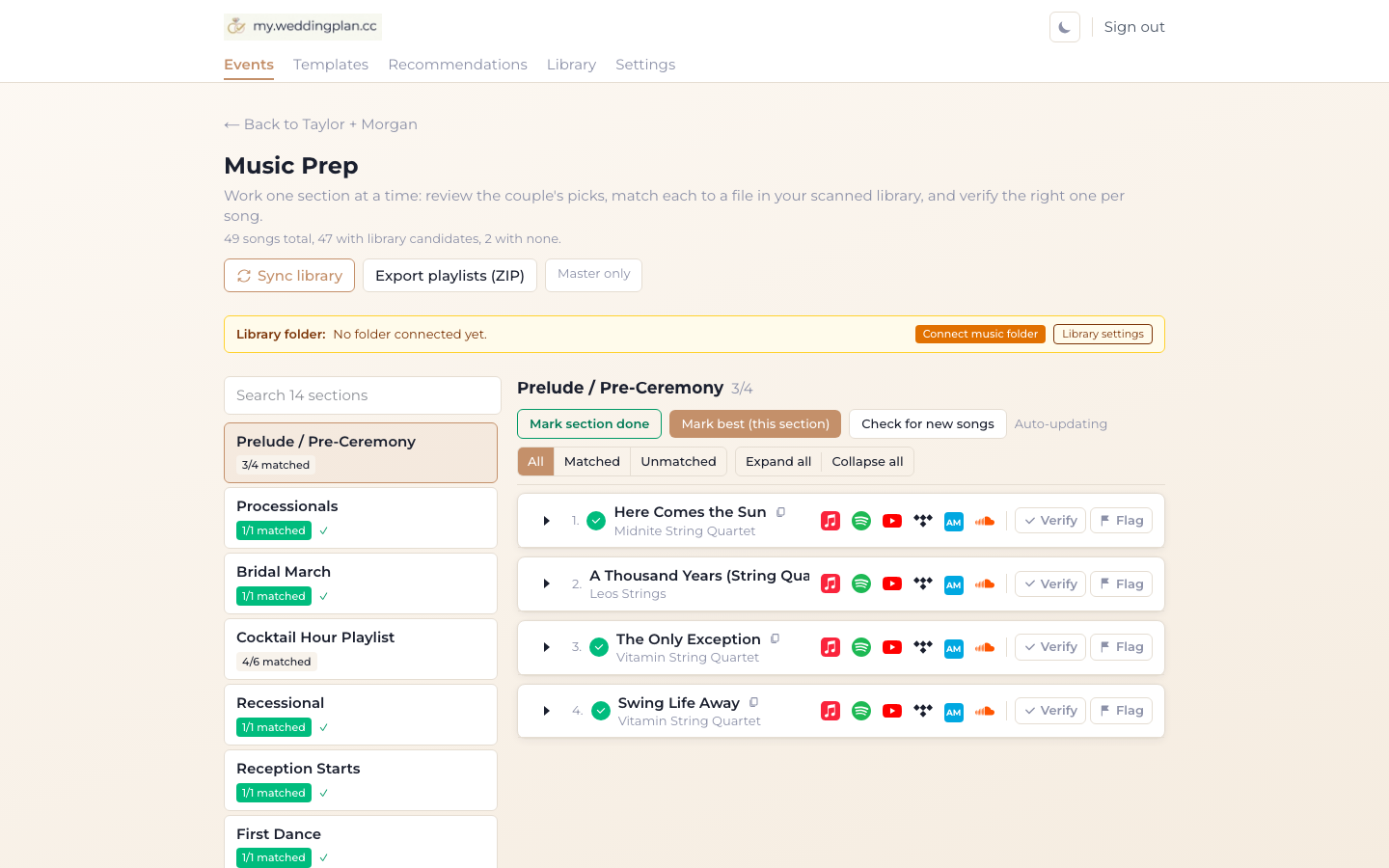Verify the A Thousand Years match
The width and height of the screenshot is (1389, 868).
(x=1050, y=583)
